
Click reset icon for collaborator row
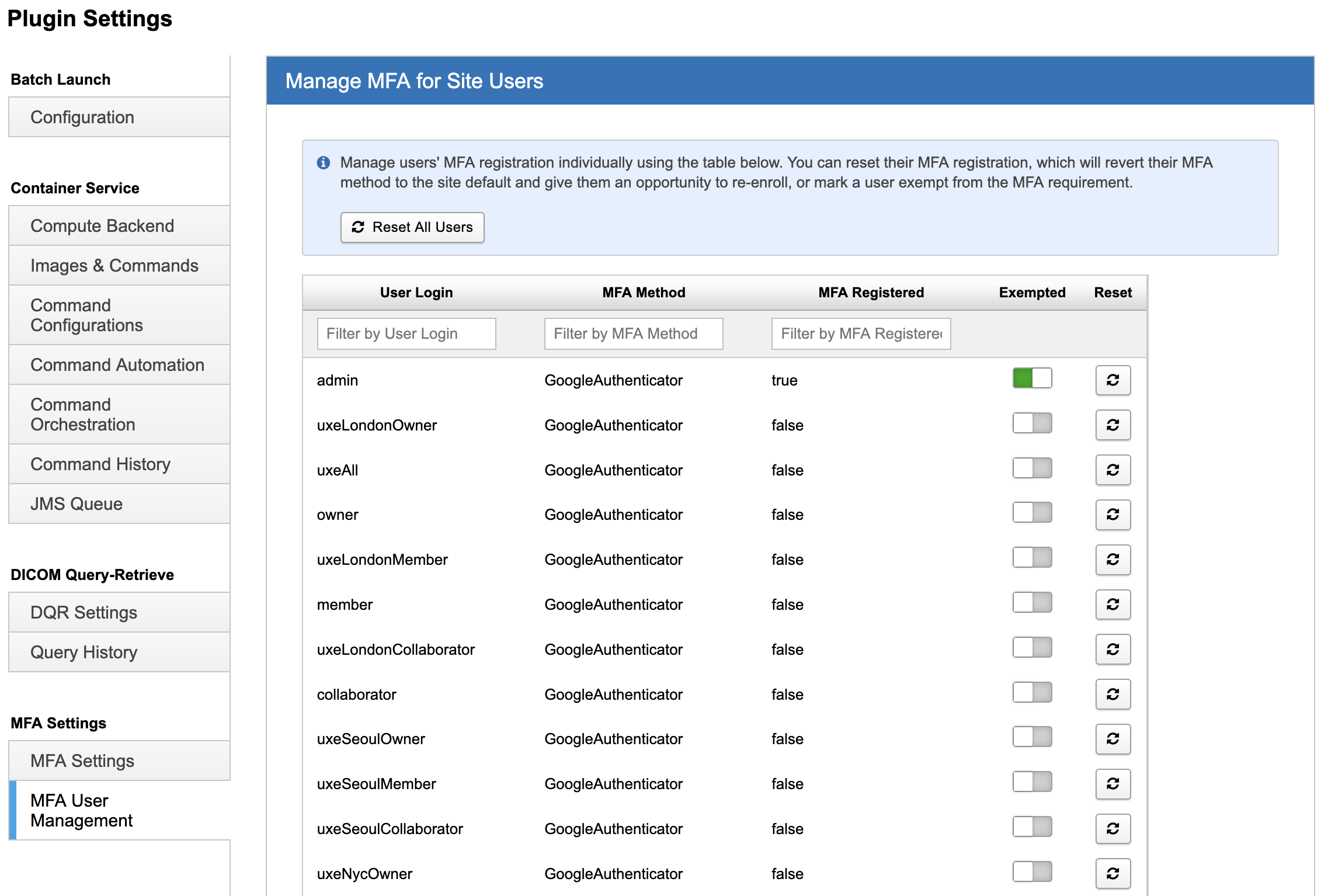click(1113, 694)
